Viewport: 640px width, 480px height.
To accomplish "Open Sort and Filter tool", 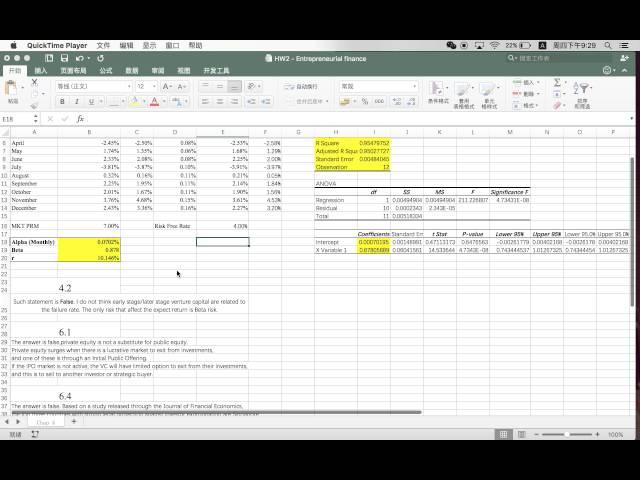I will coord(582,89).
